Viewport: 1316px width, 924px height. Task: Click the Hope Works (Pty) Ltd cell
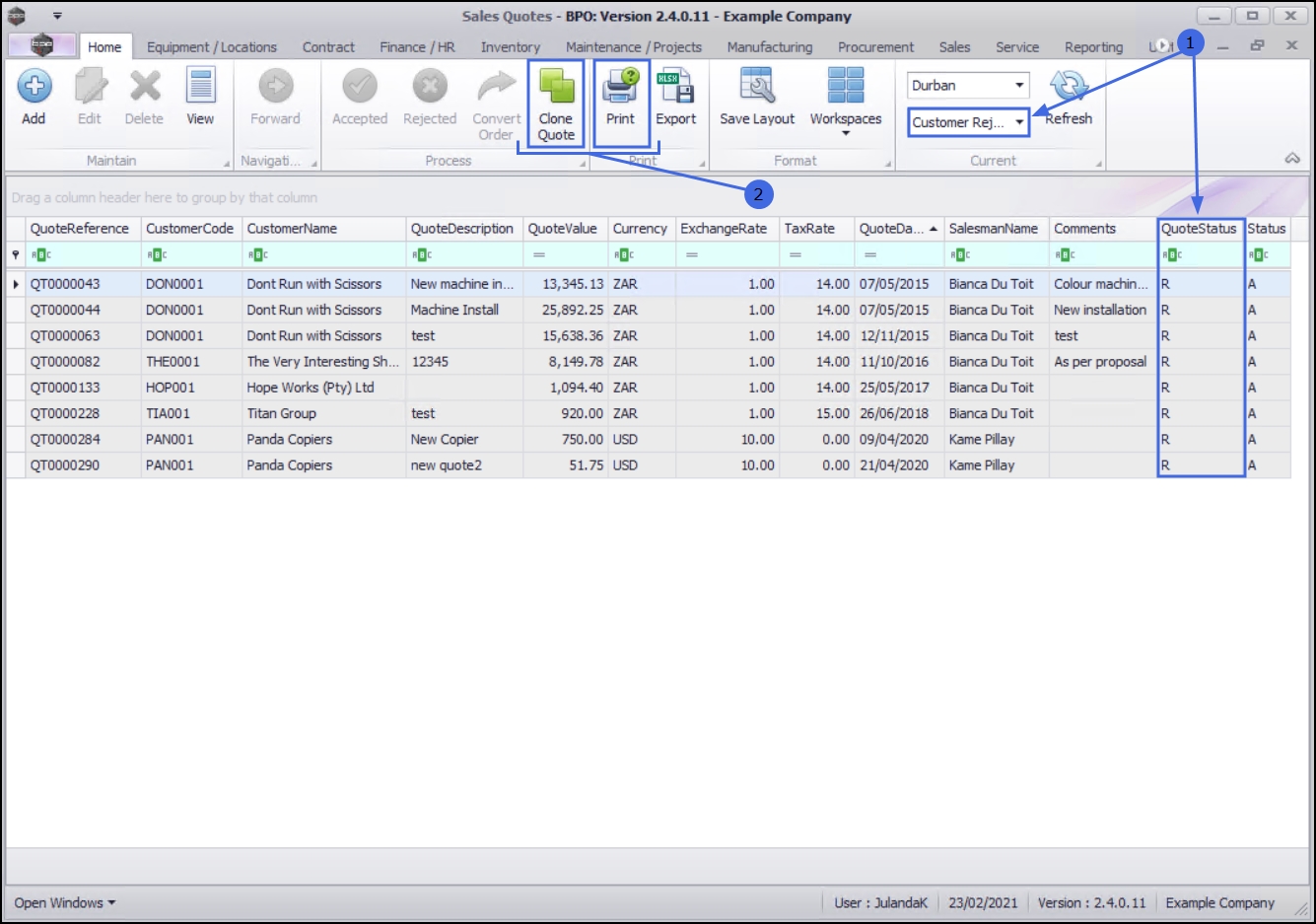coord(324,388)
